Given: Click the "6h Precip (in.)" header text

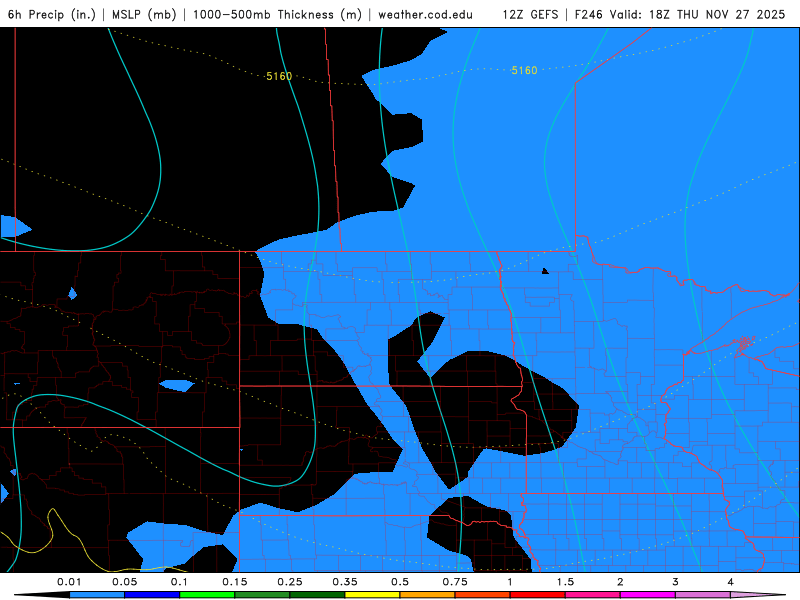Looking at the screenshot, I should 52,14.
